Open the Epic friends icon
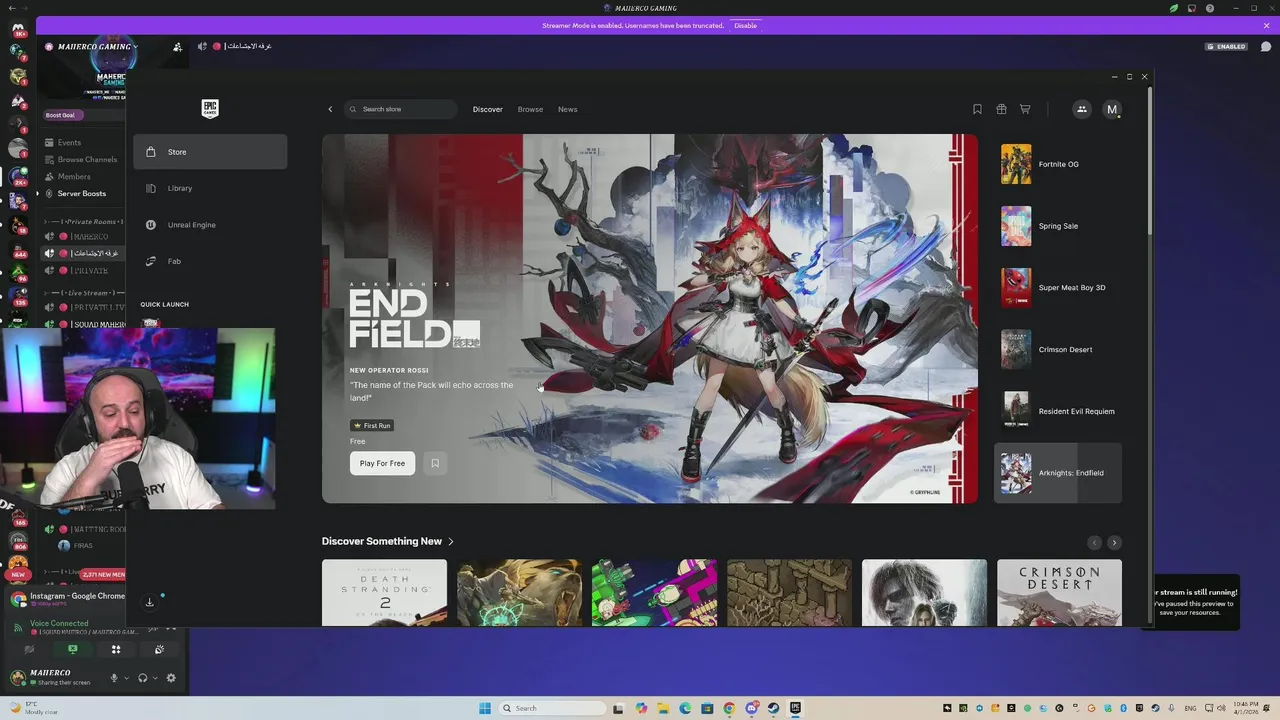This screenshot has height=720, width=1280. (x=1082, y=109)
